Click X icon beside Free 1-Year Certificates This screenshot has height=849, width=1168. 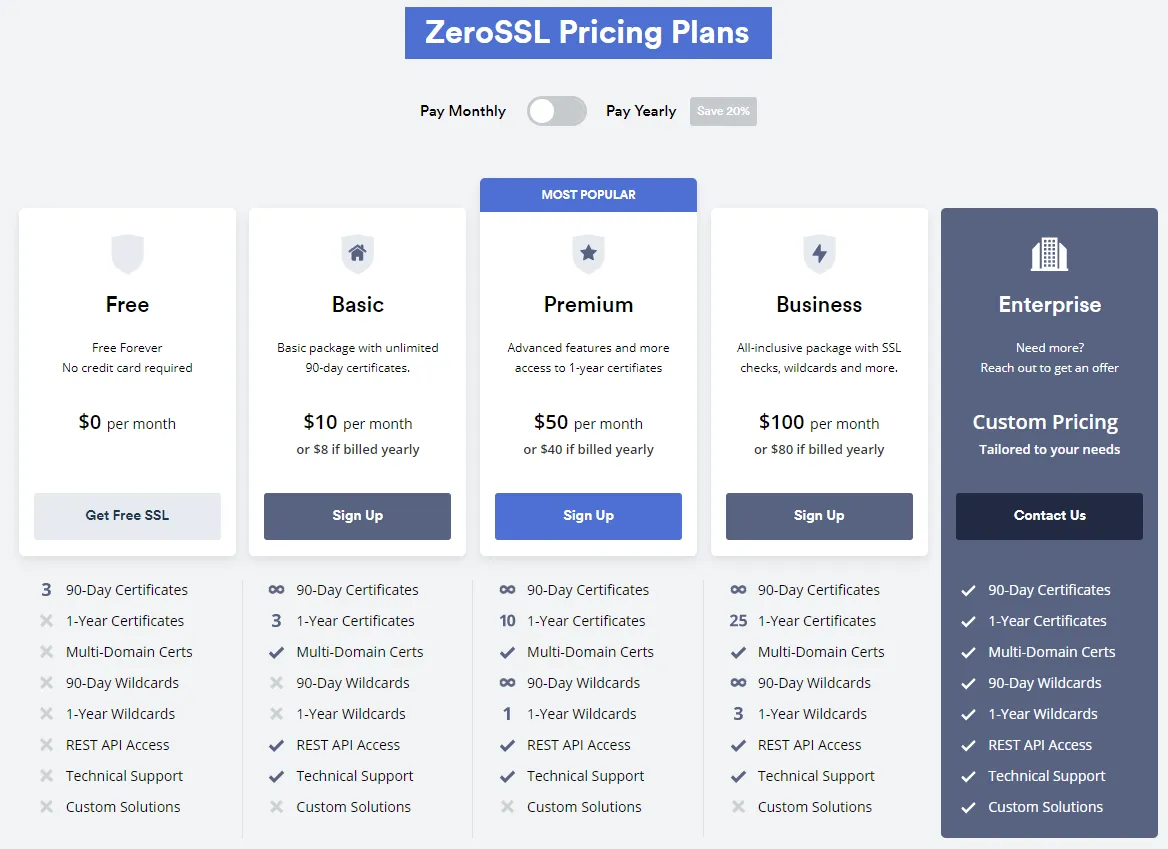click(x=46, y=621)
